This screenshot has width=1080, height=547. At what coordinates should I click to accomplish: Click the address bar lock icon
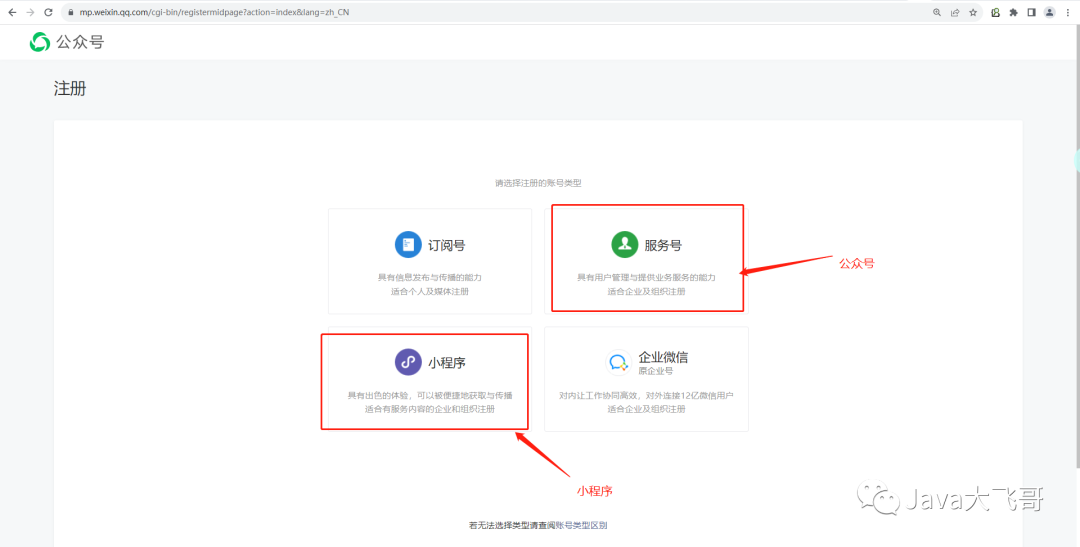(x=70, y=12)
